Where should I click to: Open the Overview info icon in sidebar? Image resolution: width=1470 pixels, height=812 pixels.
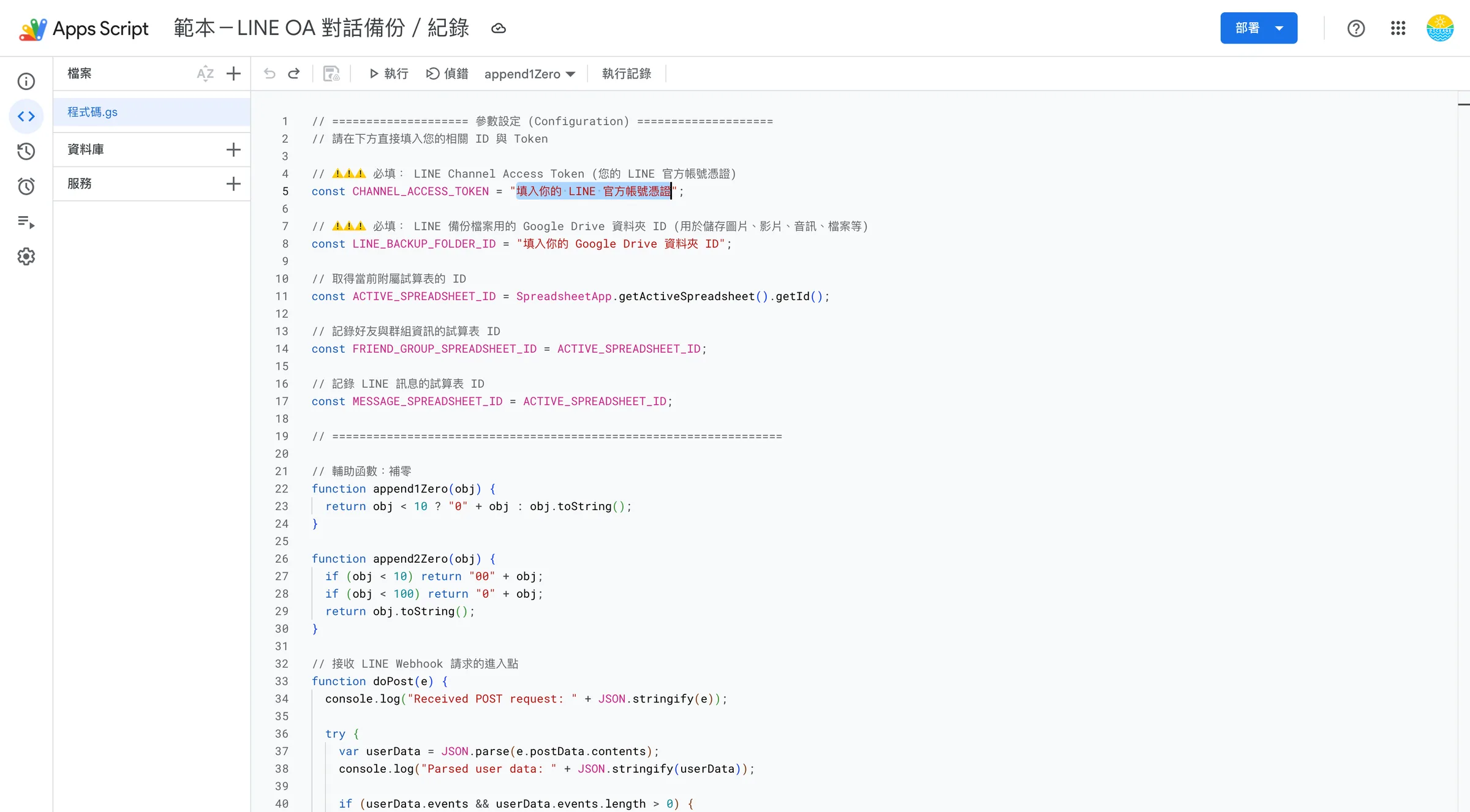pyautogui.click(x=26, y=81)
